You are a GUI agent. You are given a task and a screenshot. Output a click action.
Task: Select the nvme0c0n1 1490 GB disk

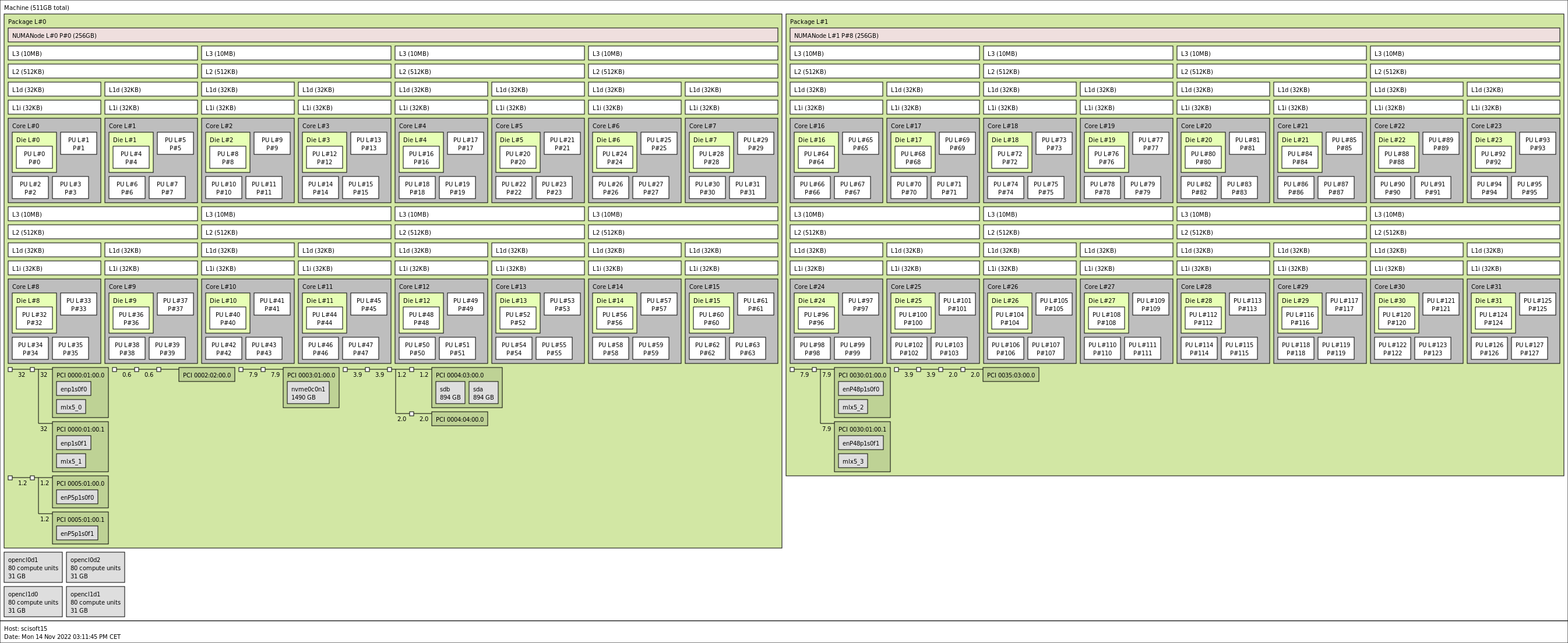tap(310, 393)
